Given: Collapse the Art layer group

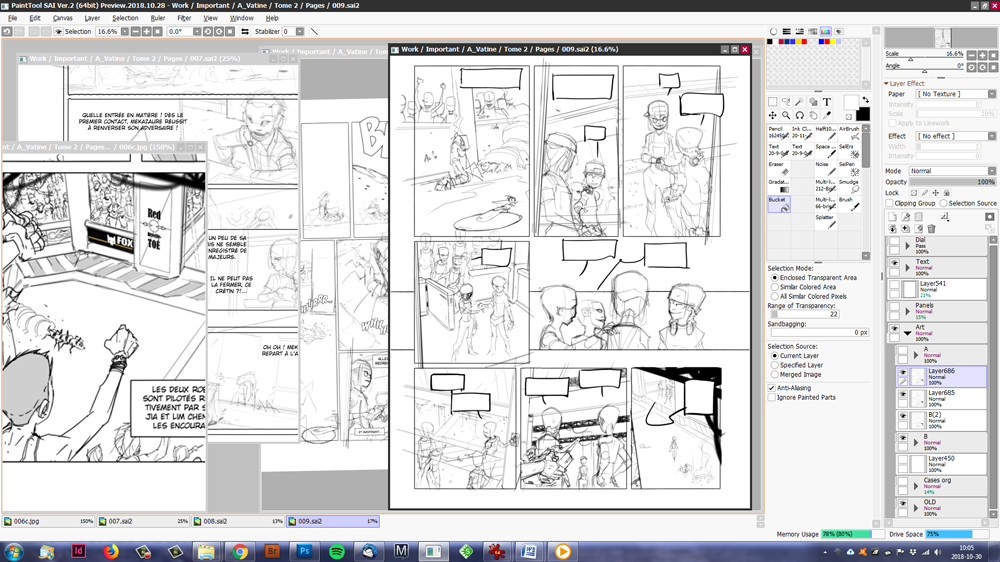Looking at the screenshot, I should point(908,332).
